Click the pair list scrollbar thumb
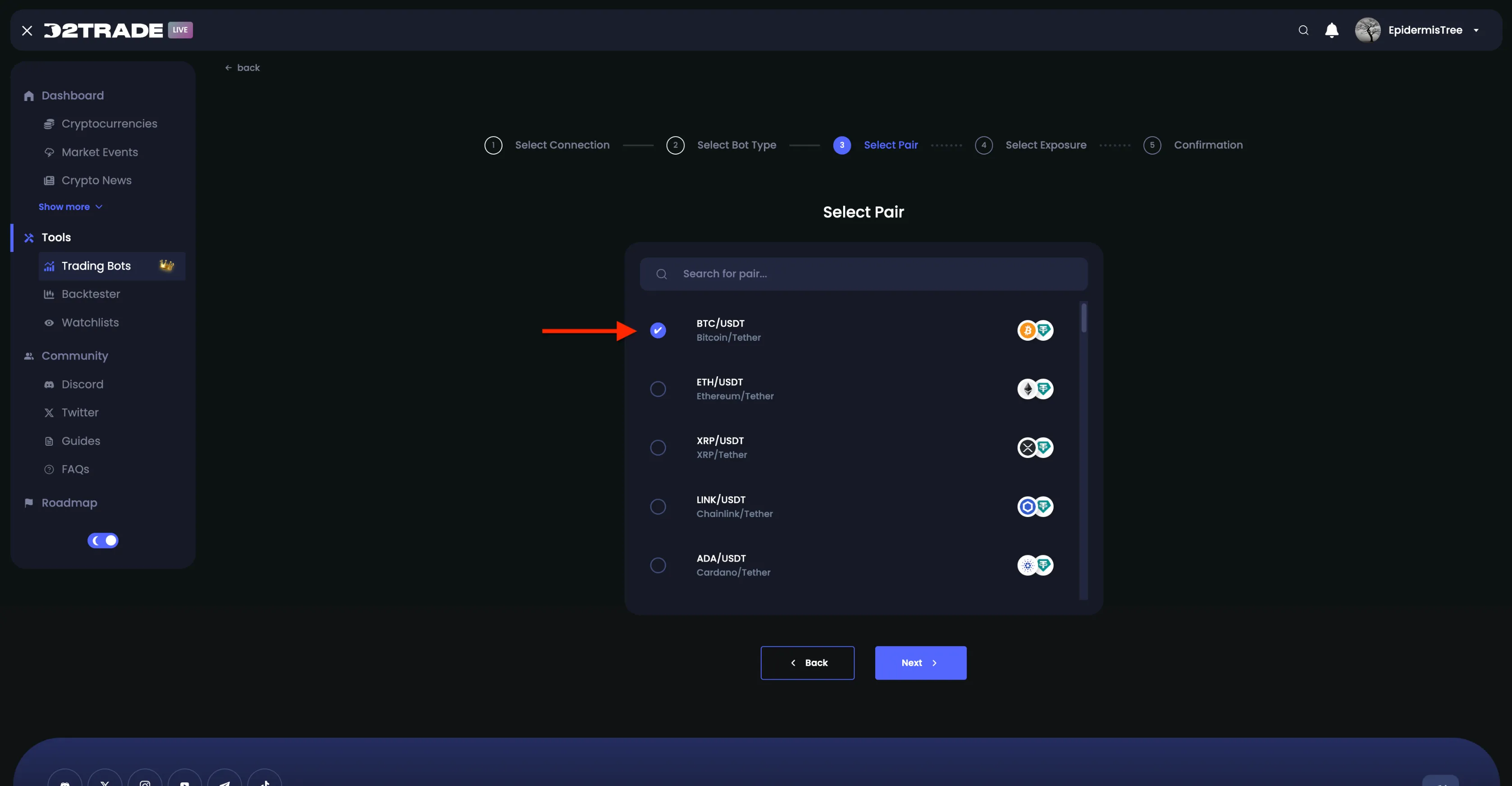Image resolution: width=1512 pixels, height=786 pixels. point(1083,318)
